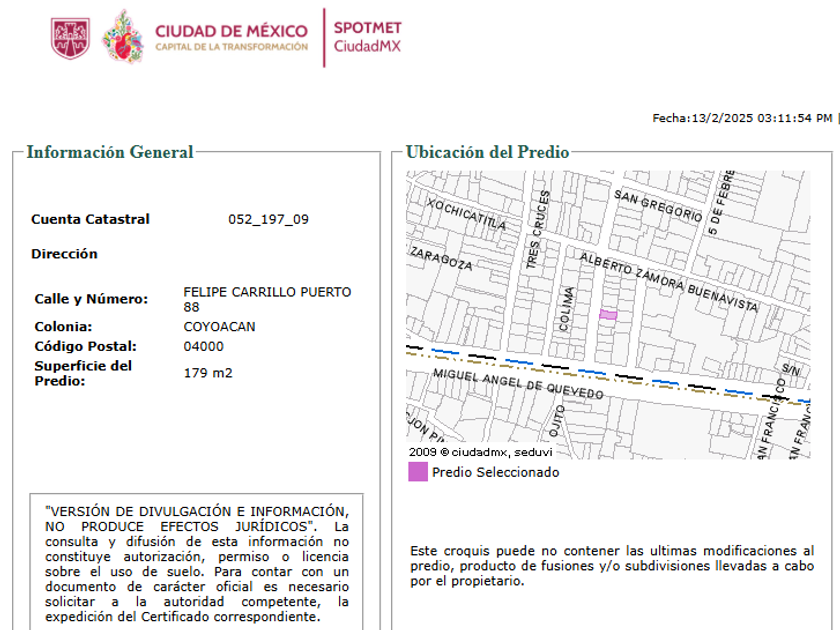Viewport: 840px width, 630px height.
Task: Click the SPOTMET CiudadMX logo
Action: coord(367,38)
